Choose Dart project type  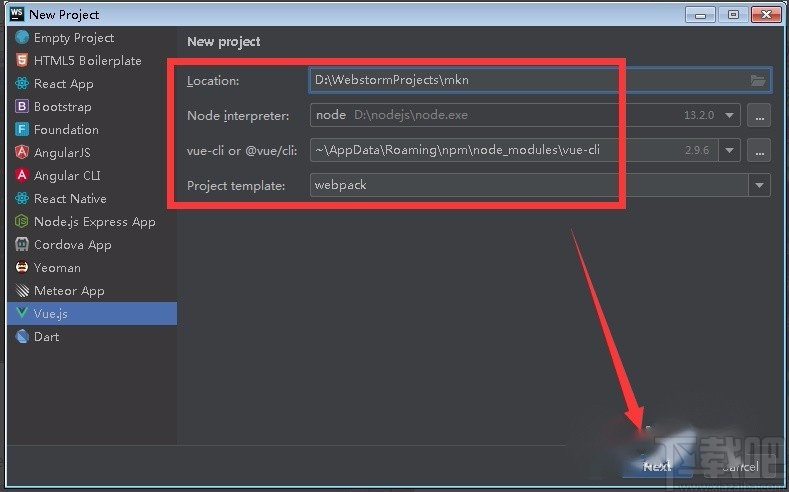click(92, 337)
